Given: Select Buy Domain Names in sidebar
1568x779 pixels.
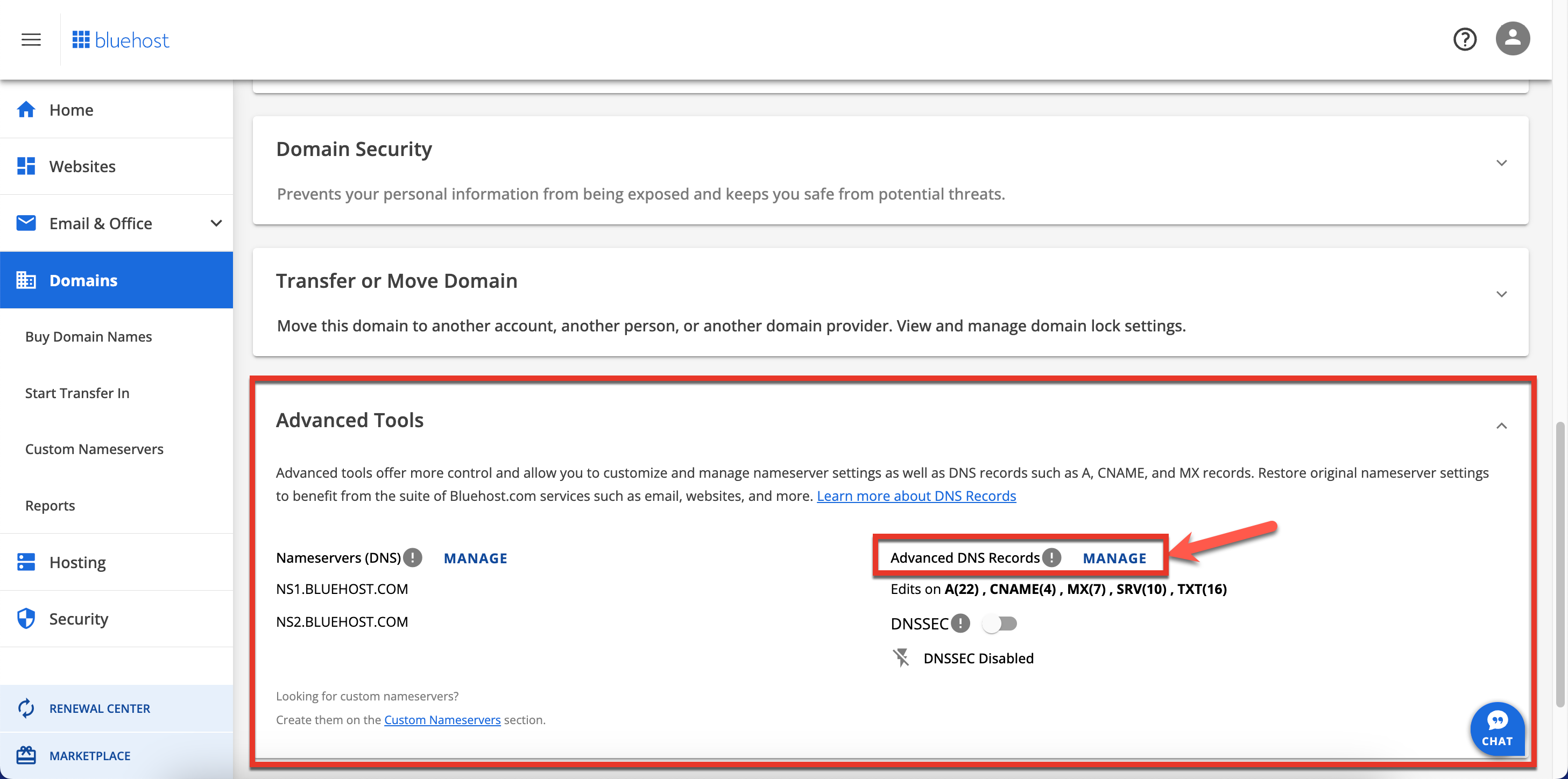Looking at the screenshot, I should (88, 336).
